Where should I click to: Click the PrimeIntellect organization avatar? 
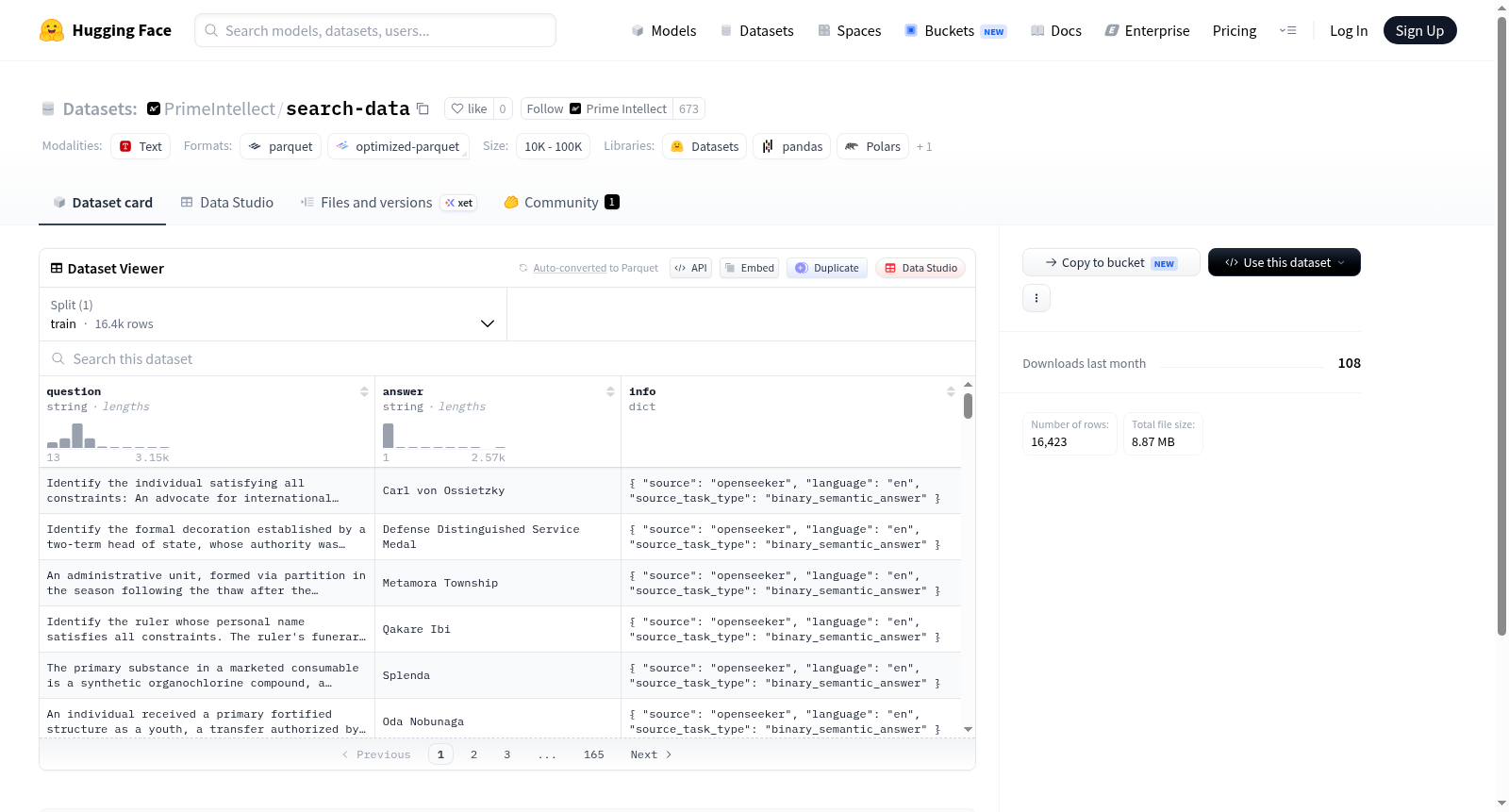point(154,108)
